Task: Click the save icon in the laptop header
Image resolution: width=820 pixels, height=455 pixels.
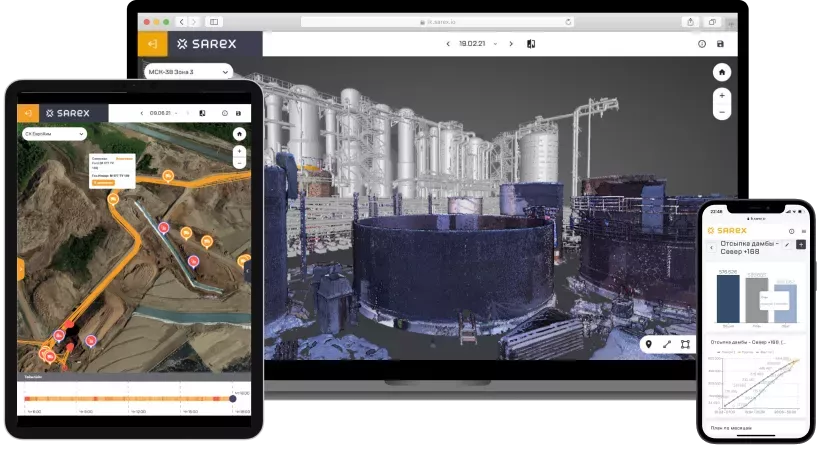Action: (x=721, y=44)
